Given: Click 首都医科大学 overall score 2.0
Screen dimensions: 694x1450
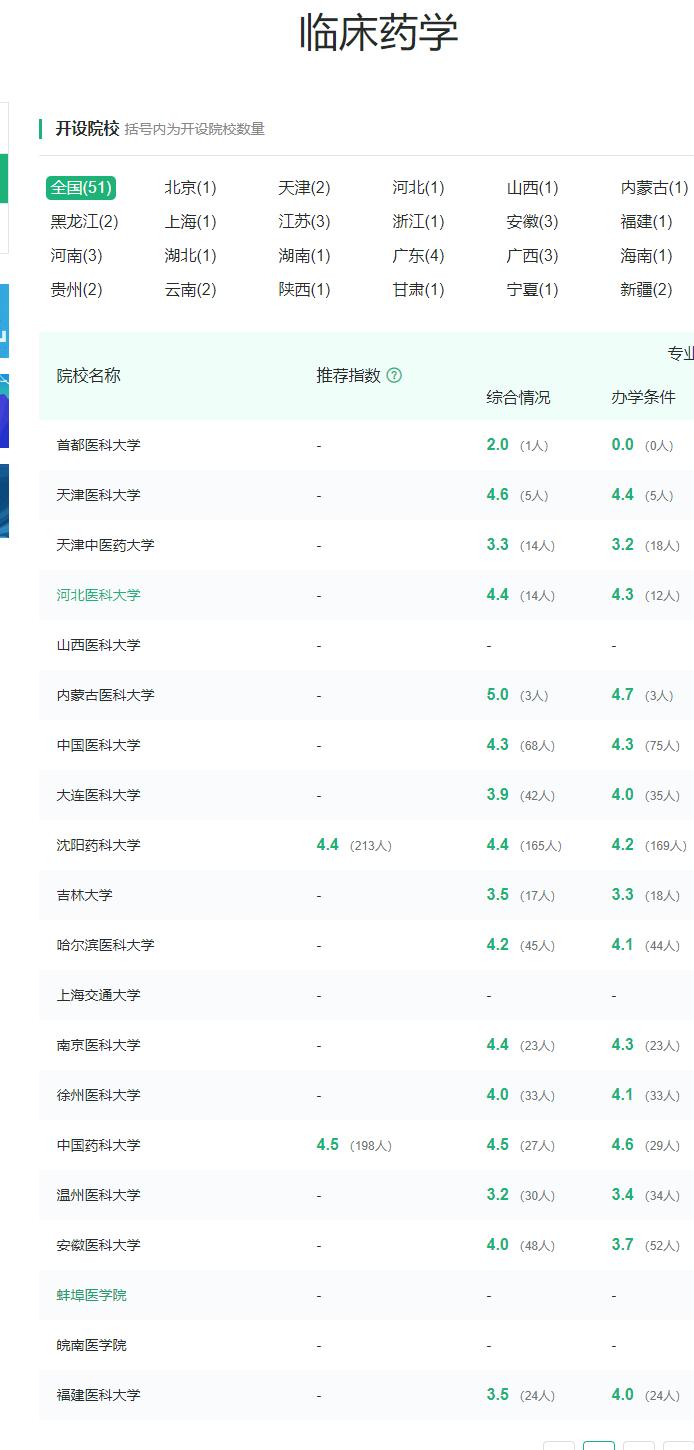Looking at the screenshot, I should click(498, 445).
